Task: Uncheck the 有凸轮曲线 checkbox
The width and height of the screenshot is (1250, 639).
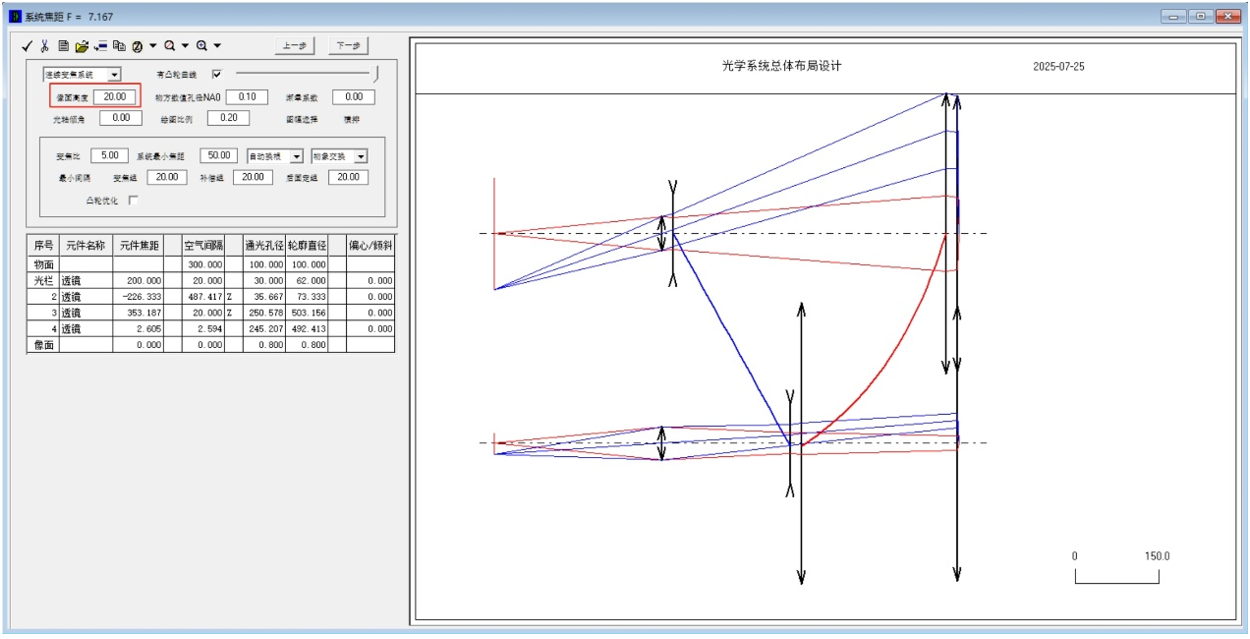Action: click(x=217, y=74)
